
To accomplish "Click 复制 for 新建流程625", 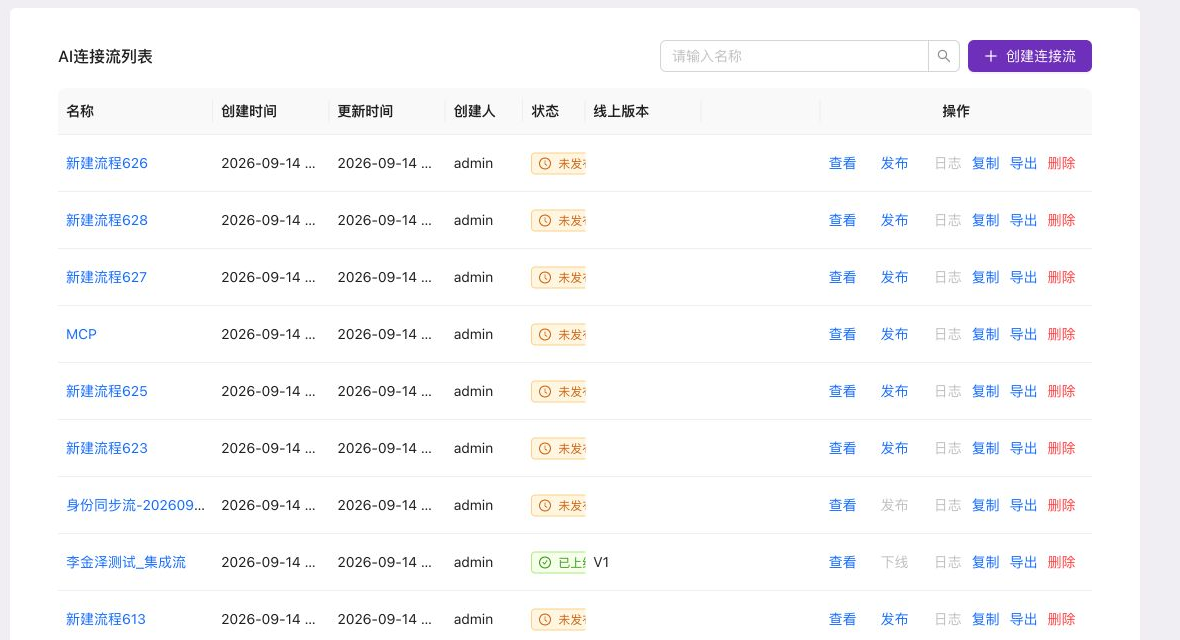I will (x=986, y=392).
